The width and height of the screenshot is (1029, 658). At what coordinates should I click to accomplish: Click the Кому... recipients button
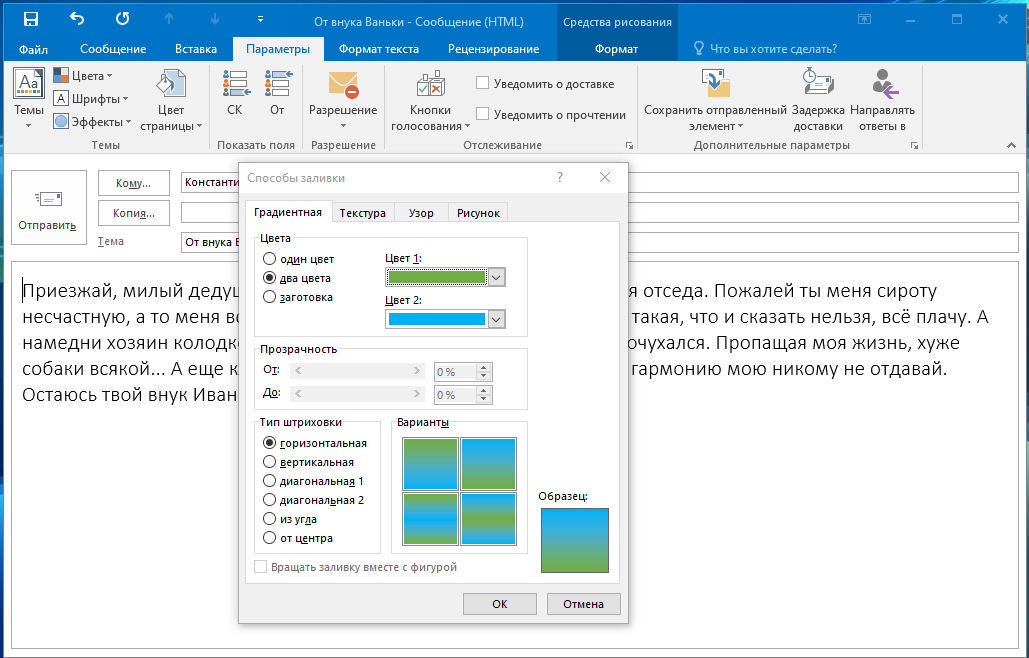[x=134, y=183]
